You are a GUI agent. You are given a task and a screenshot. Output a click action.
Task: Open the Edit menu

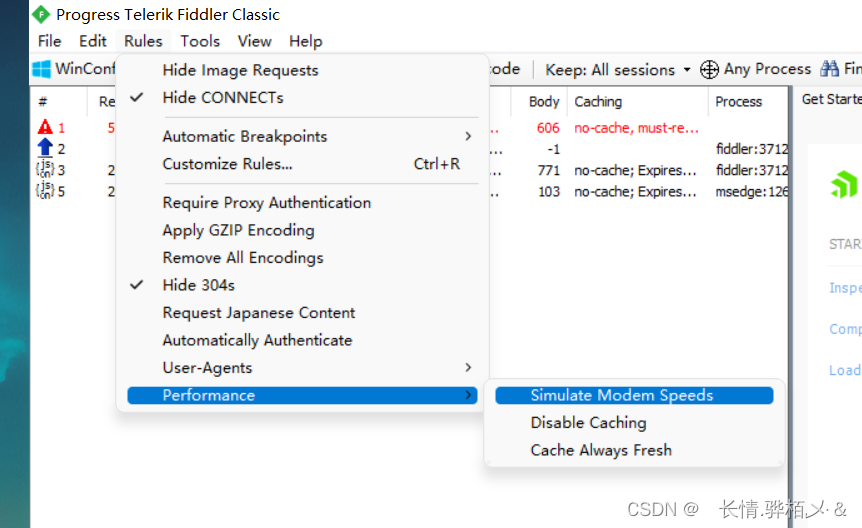point(92,41)
